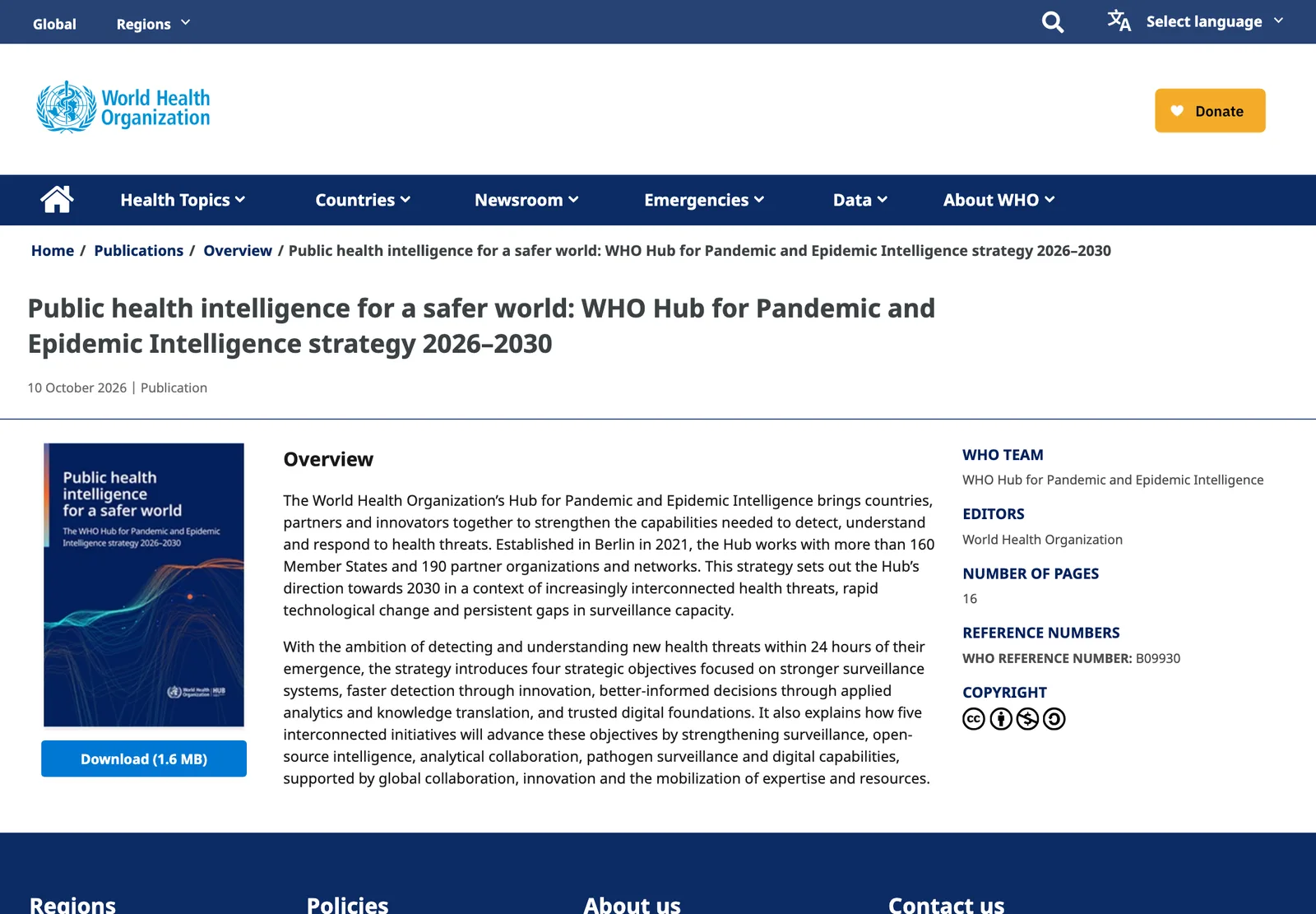Select the Global top-bar item

54,24
